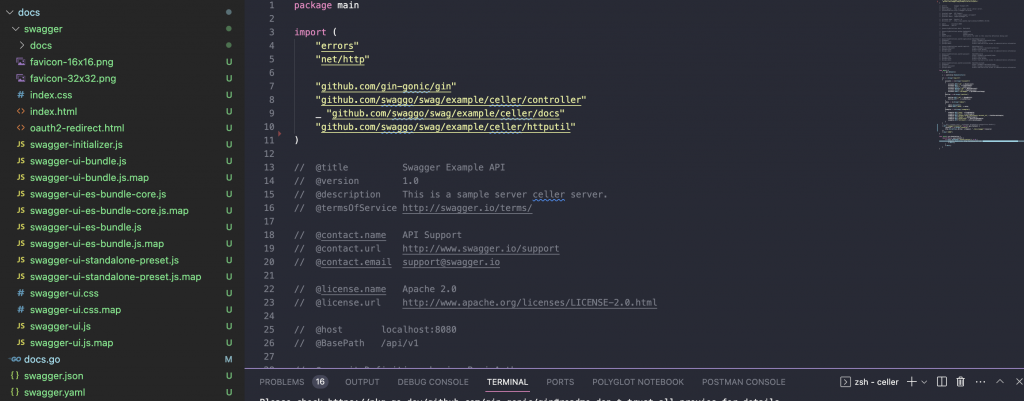Open swagger-ui.js.map file
Screen dimensions: 1024x401
[x=71, y=343]
